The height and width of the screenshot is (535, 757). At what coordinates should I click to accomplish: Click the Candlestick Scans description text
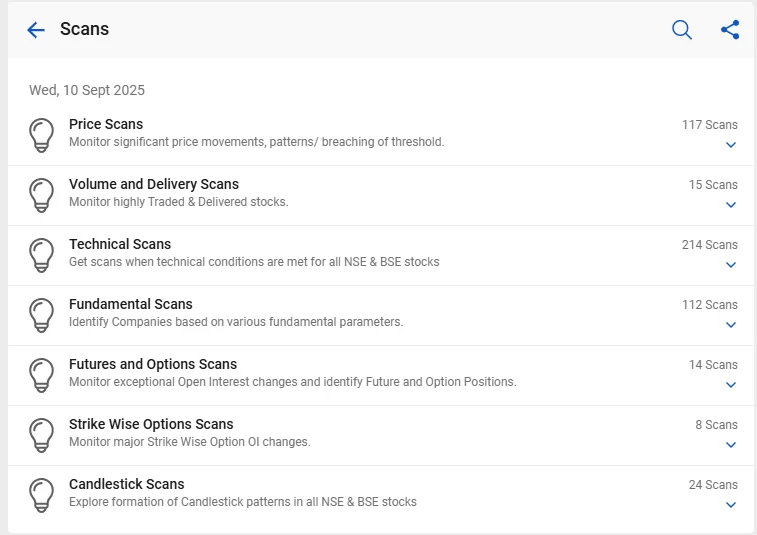tap(243, 502)
